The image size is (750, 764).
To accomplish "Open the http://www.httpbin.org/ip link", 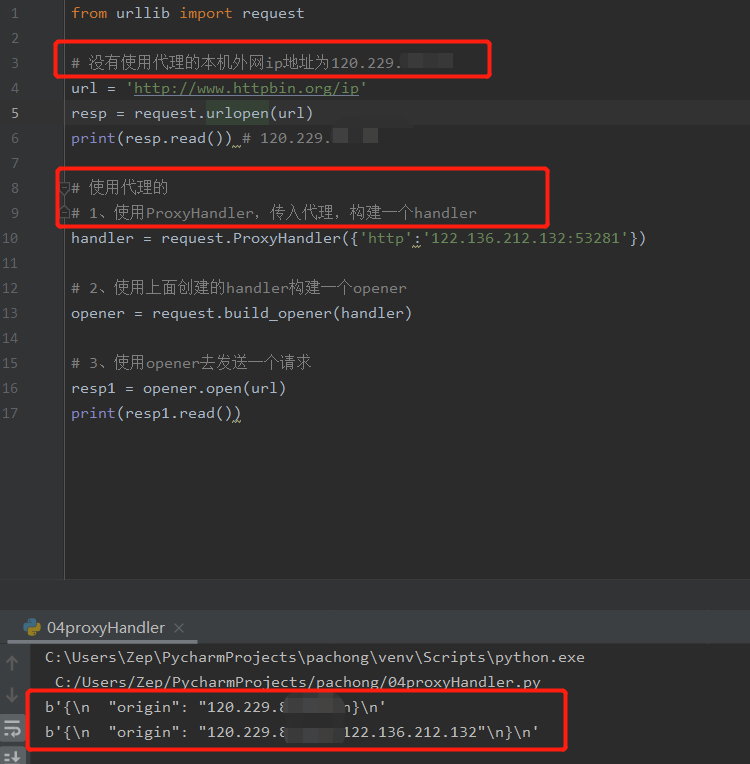I will pos(246,88).
